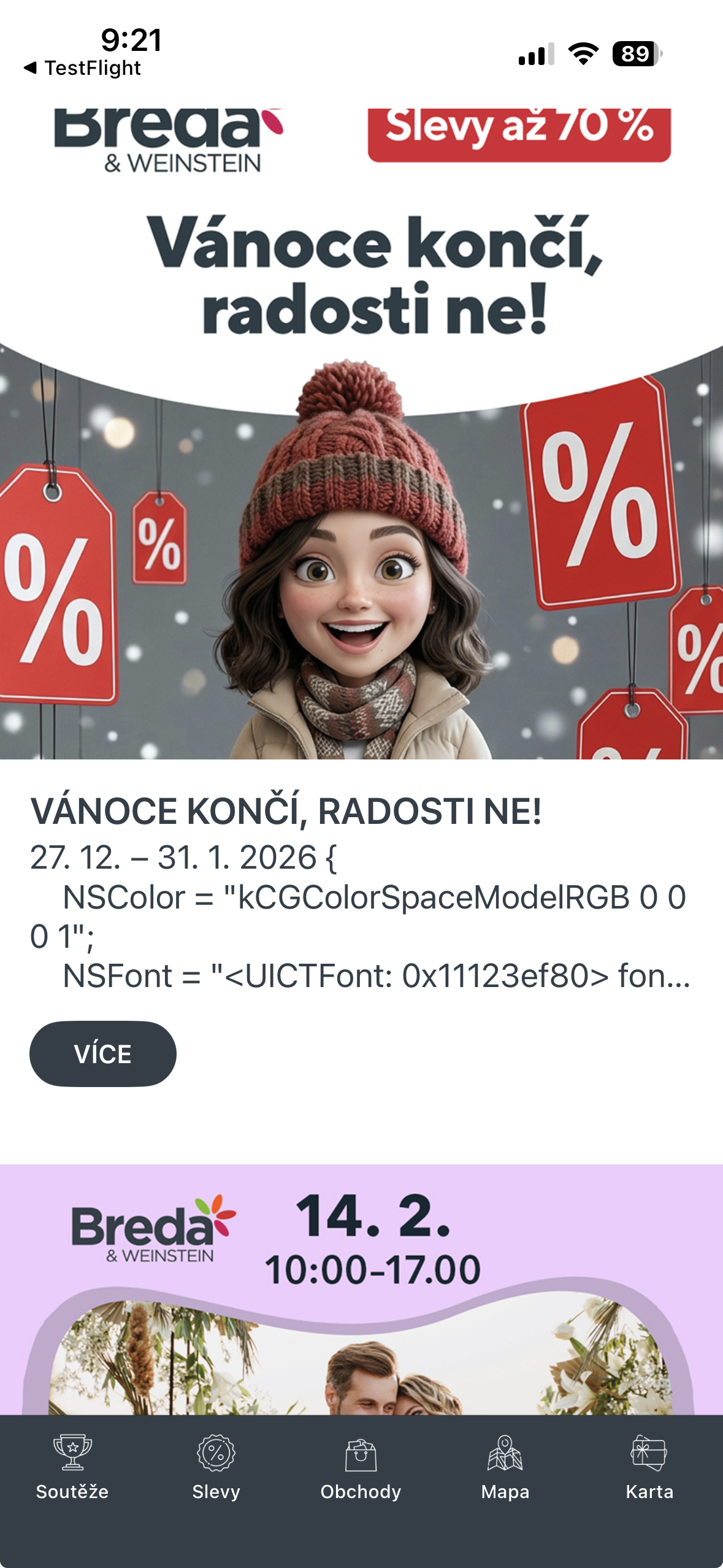Tap the Breda & Weinstein logo on the purple banner
This screenshot has width=723, height=1568.
click(153, 1229)
